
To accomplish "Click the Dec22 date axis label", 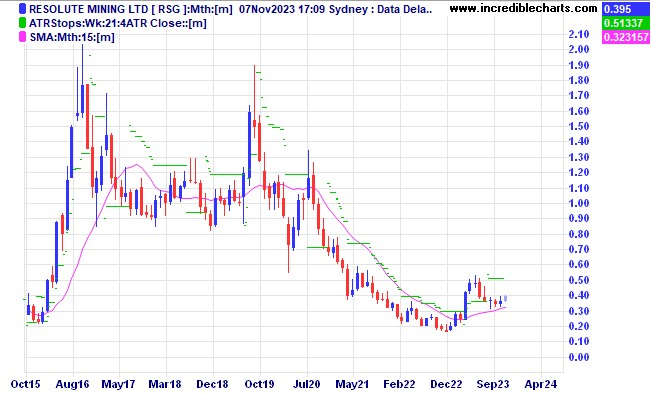I will click(x=447, y=384).
